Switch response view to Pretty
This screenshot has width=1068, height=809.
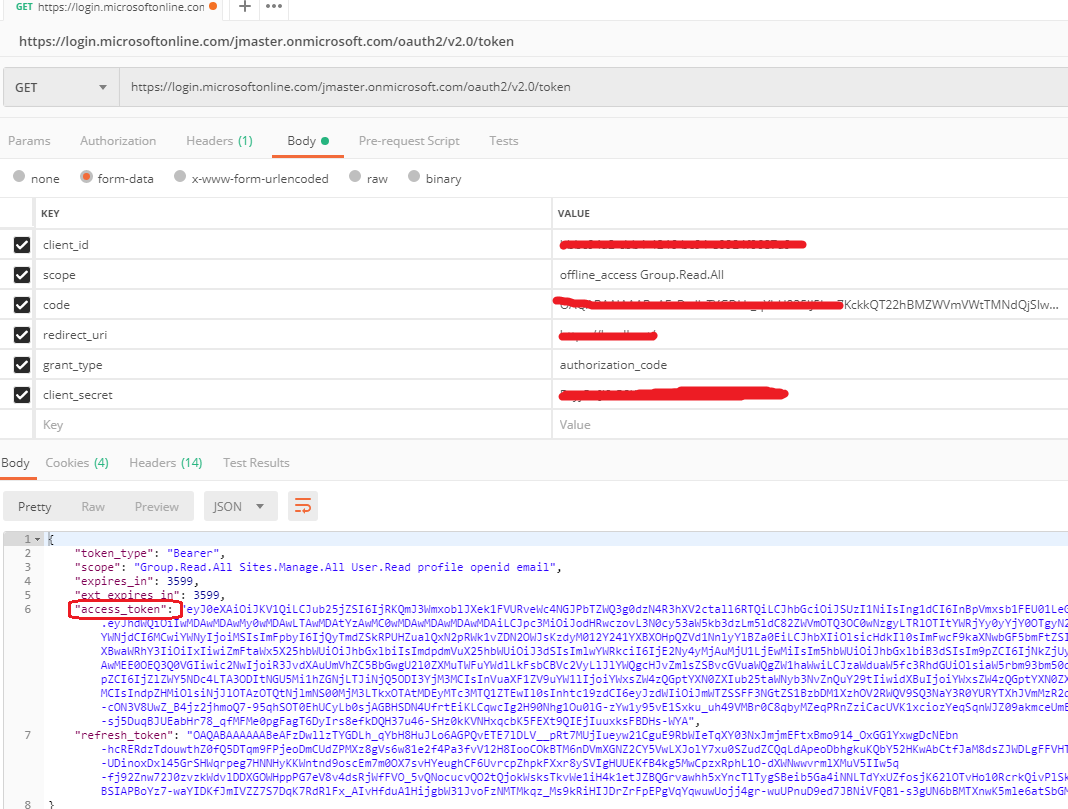[x=35, y=507]
